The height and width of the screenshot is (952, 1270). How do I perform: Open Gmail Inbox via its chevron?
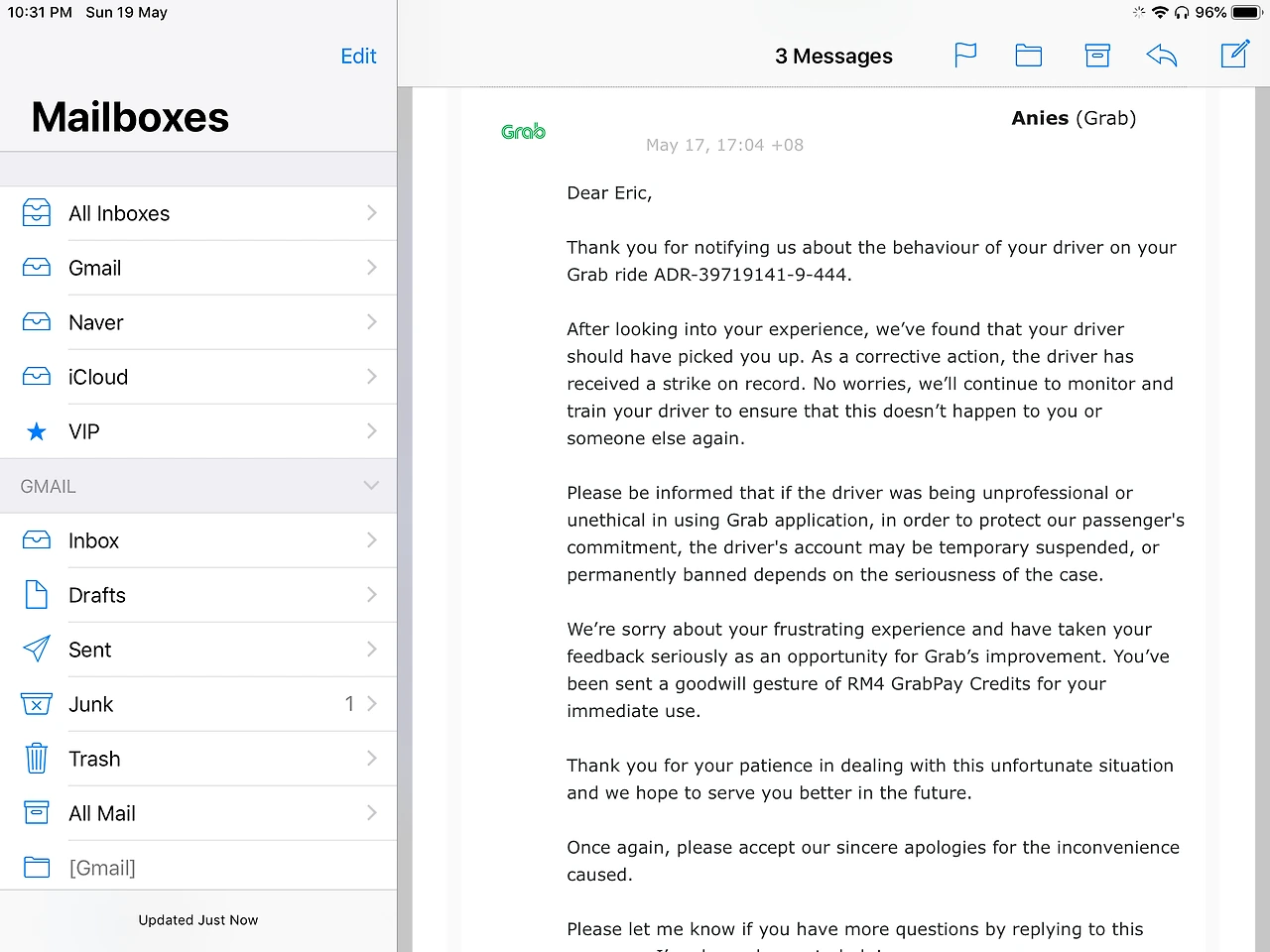click(x=372, y=540)
